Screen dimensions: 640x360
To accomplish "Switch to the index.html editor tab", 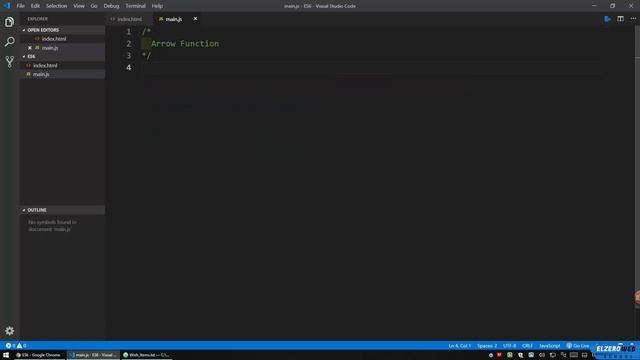I will [x=129, y=19].
